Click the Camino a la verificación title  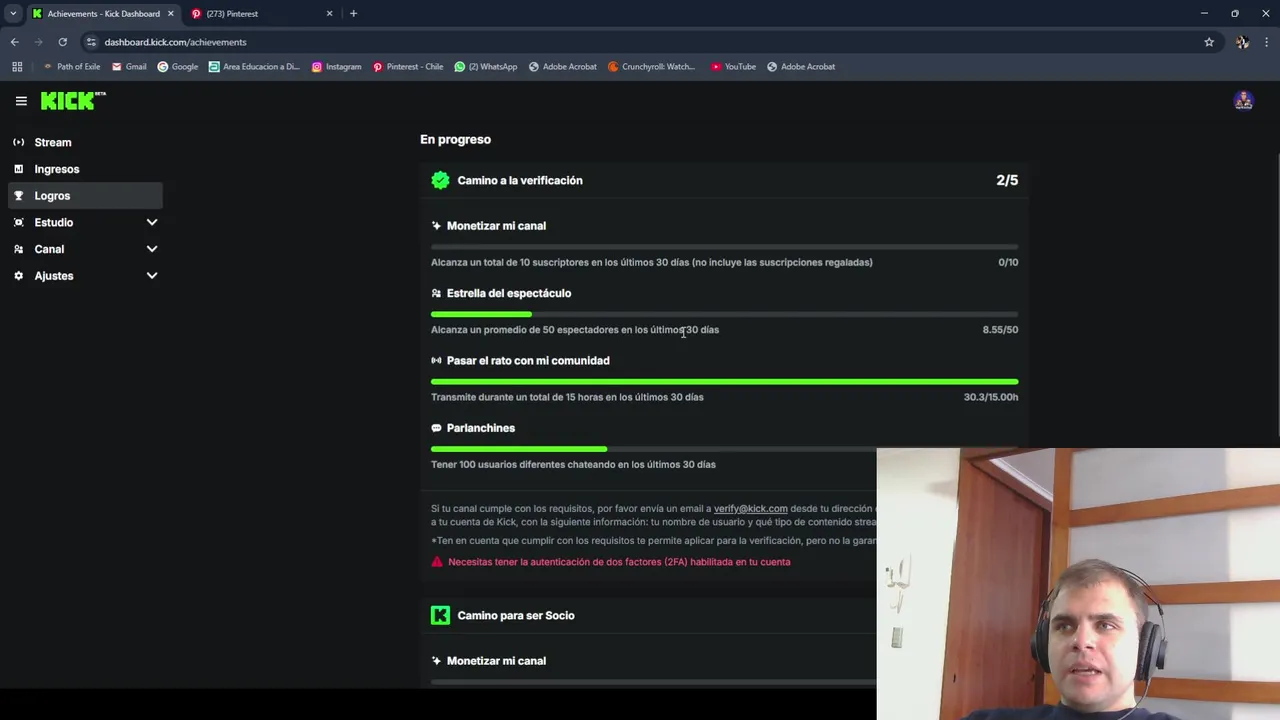point(520,180)
